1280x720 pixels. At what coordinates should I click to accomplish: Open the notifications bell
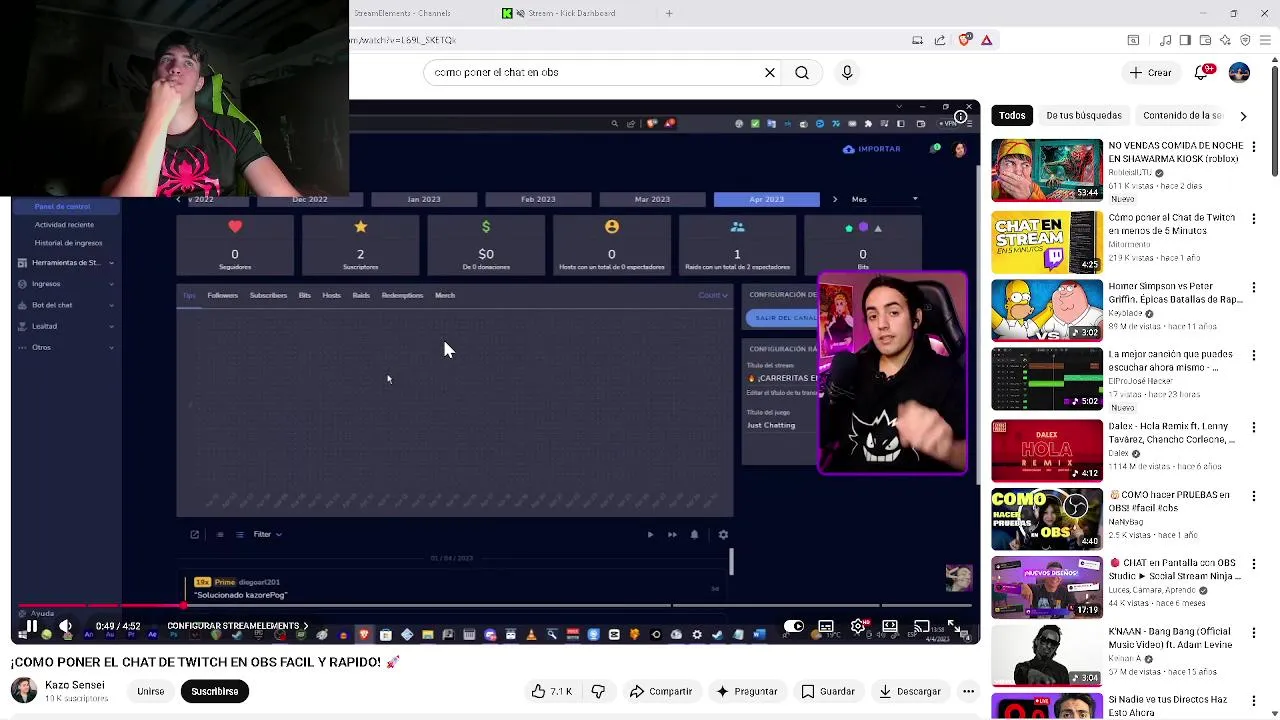click(x=1203, y=72)
